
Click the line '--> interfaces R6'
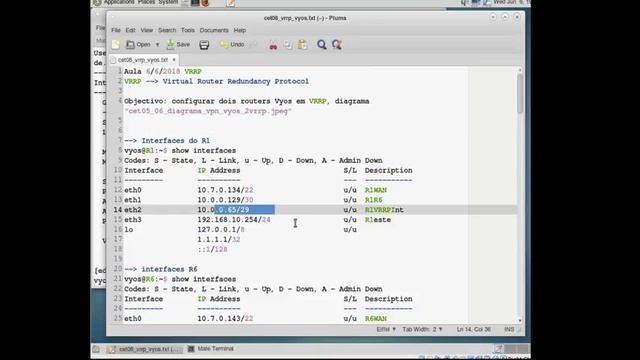[x=161, y=269]
